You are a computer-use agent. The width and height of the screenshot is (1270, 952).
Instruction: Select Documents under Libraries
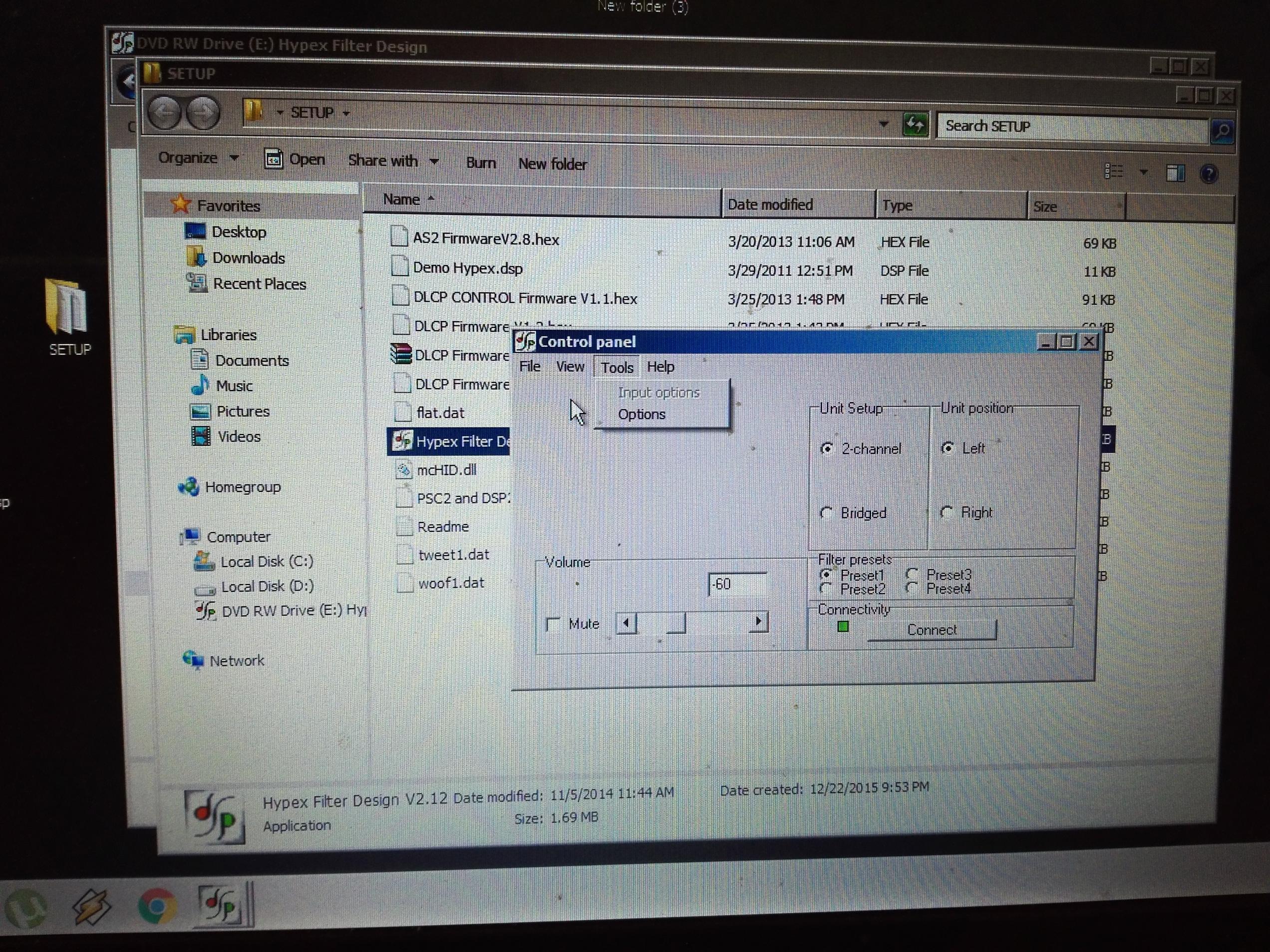[240, 360]
